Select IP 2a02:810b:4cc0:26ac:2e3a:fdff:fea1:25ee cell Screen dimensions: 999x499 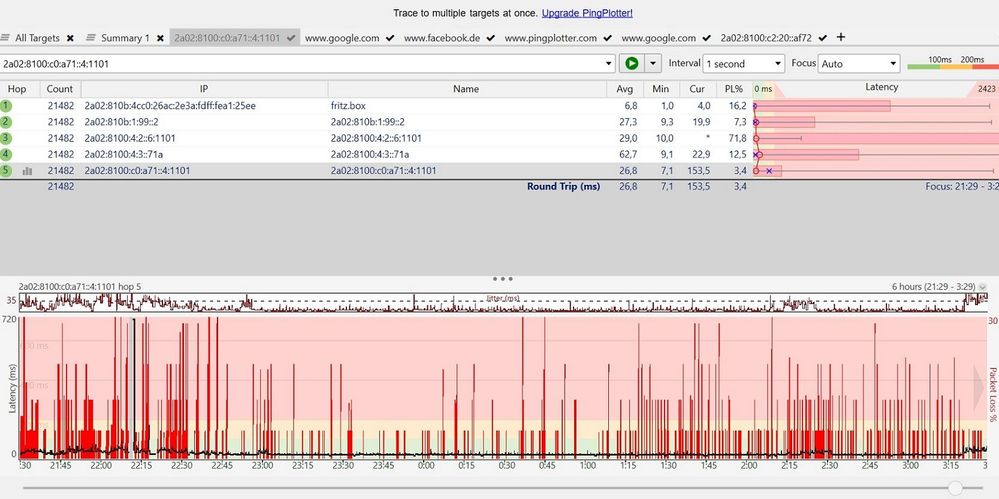(169, 106)
